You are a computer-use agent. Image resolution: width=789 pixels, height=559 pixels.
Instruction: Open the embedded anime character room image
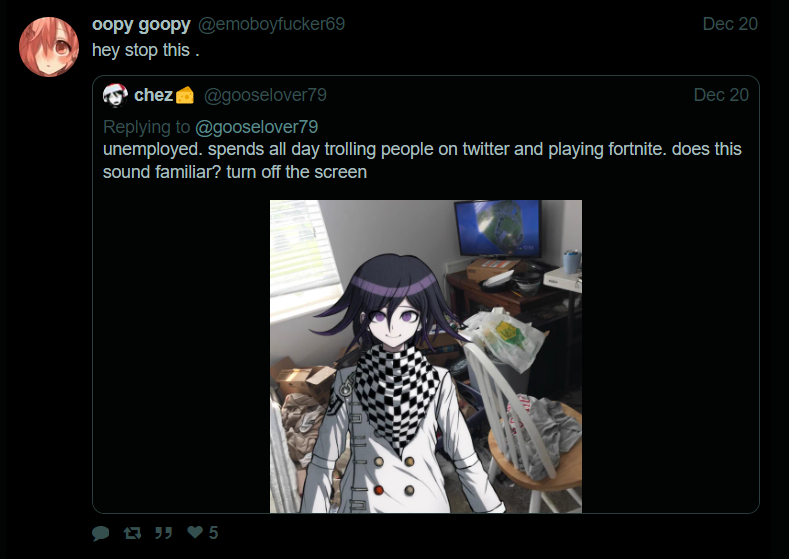click(426, 356)
